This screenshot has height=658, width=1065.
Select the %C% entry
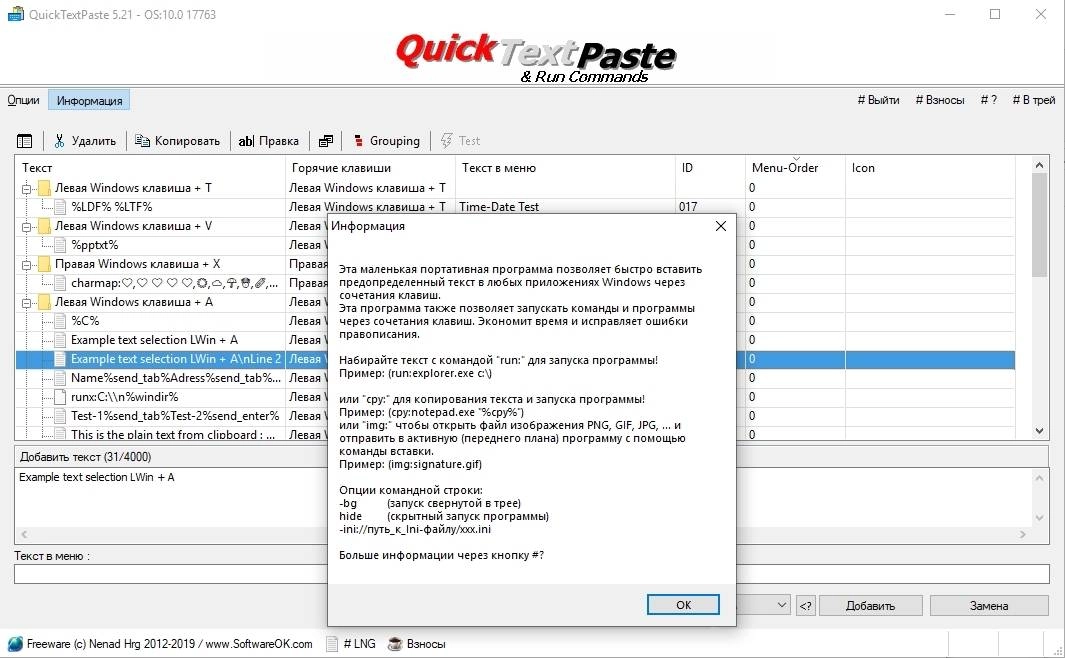[85, 321]
